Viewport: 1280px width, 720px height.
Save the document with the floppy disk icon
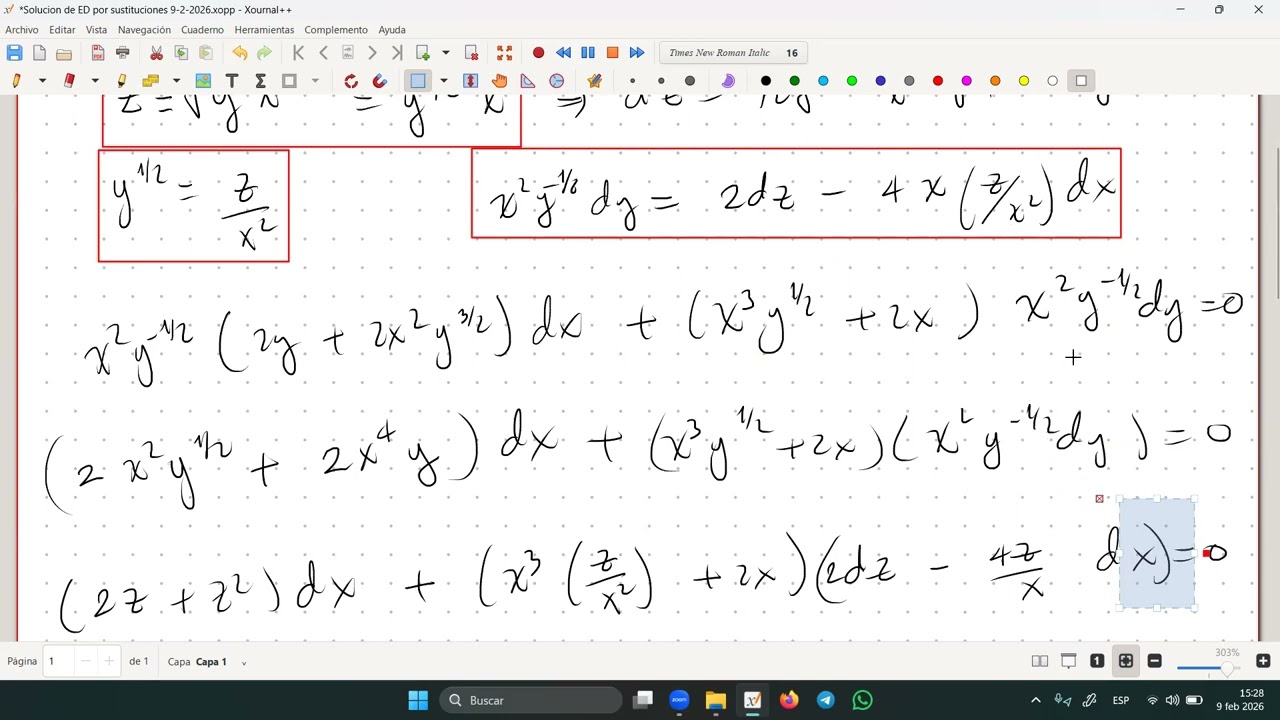14,53
